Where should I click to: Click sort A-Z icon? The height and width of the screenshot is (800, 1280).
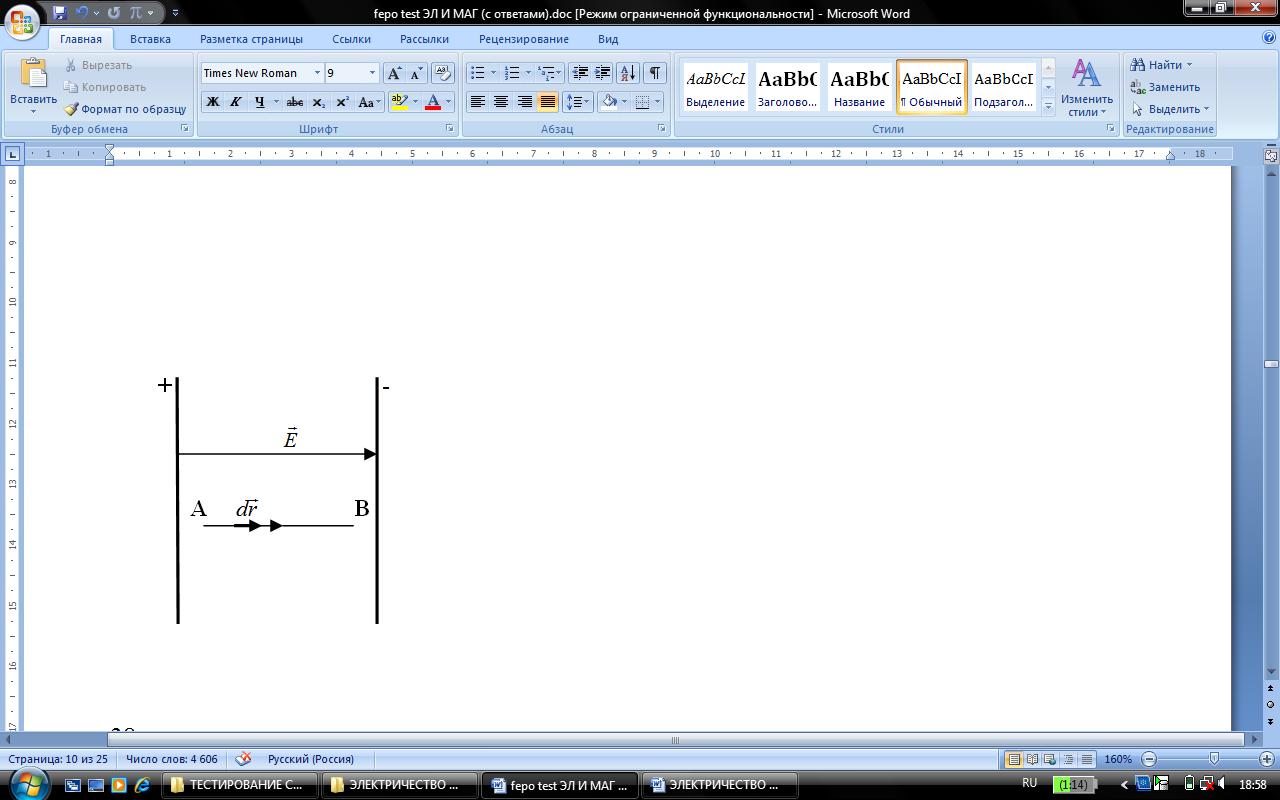[628, 73]
